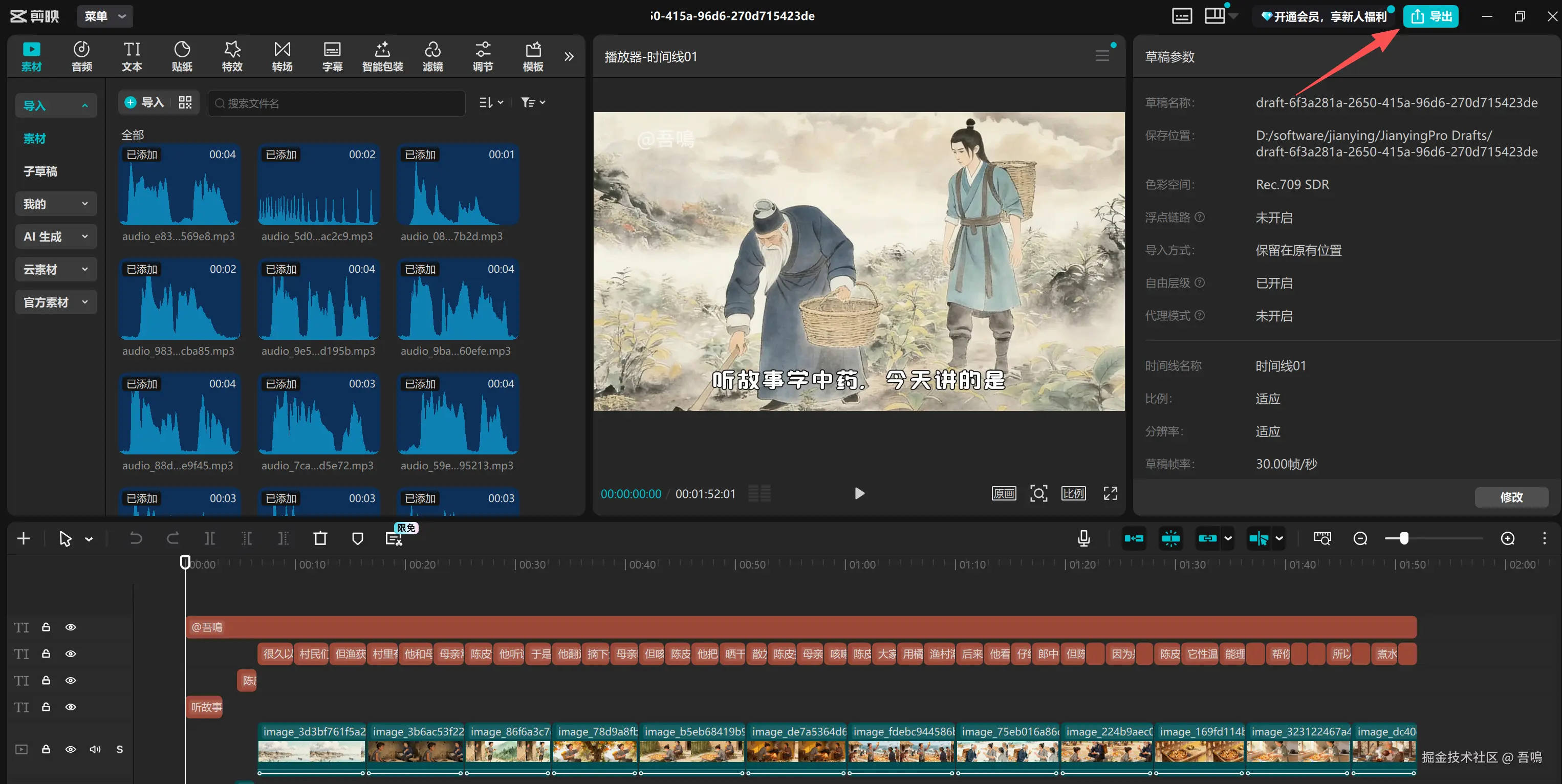The width and height of the screenshot is (1562, 784).
Task: Click the timeline zoom-out minus icon
Action: tap(1360, 538)
